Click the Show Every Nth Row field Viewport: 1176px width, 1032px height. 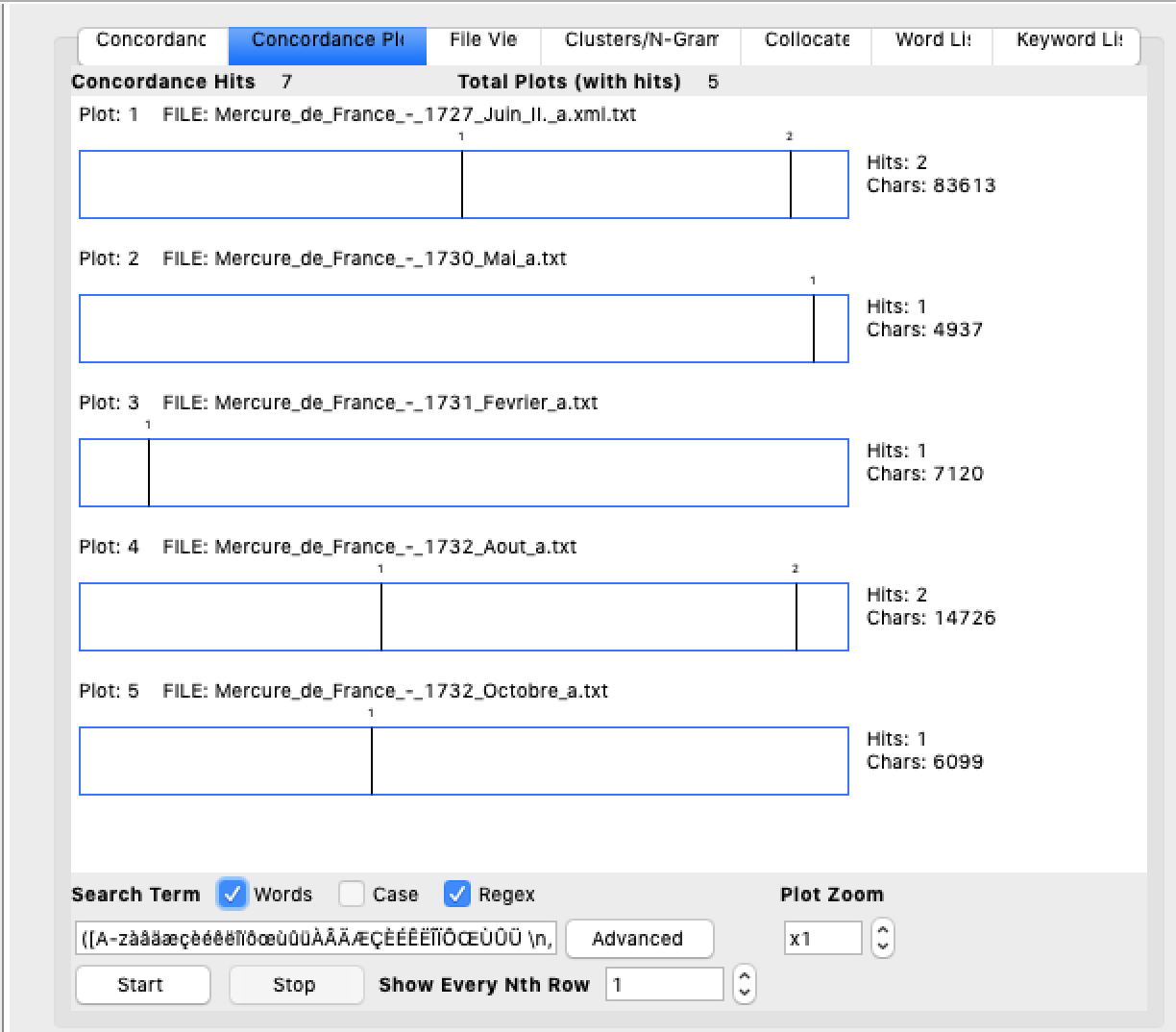point(664,984)
